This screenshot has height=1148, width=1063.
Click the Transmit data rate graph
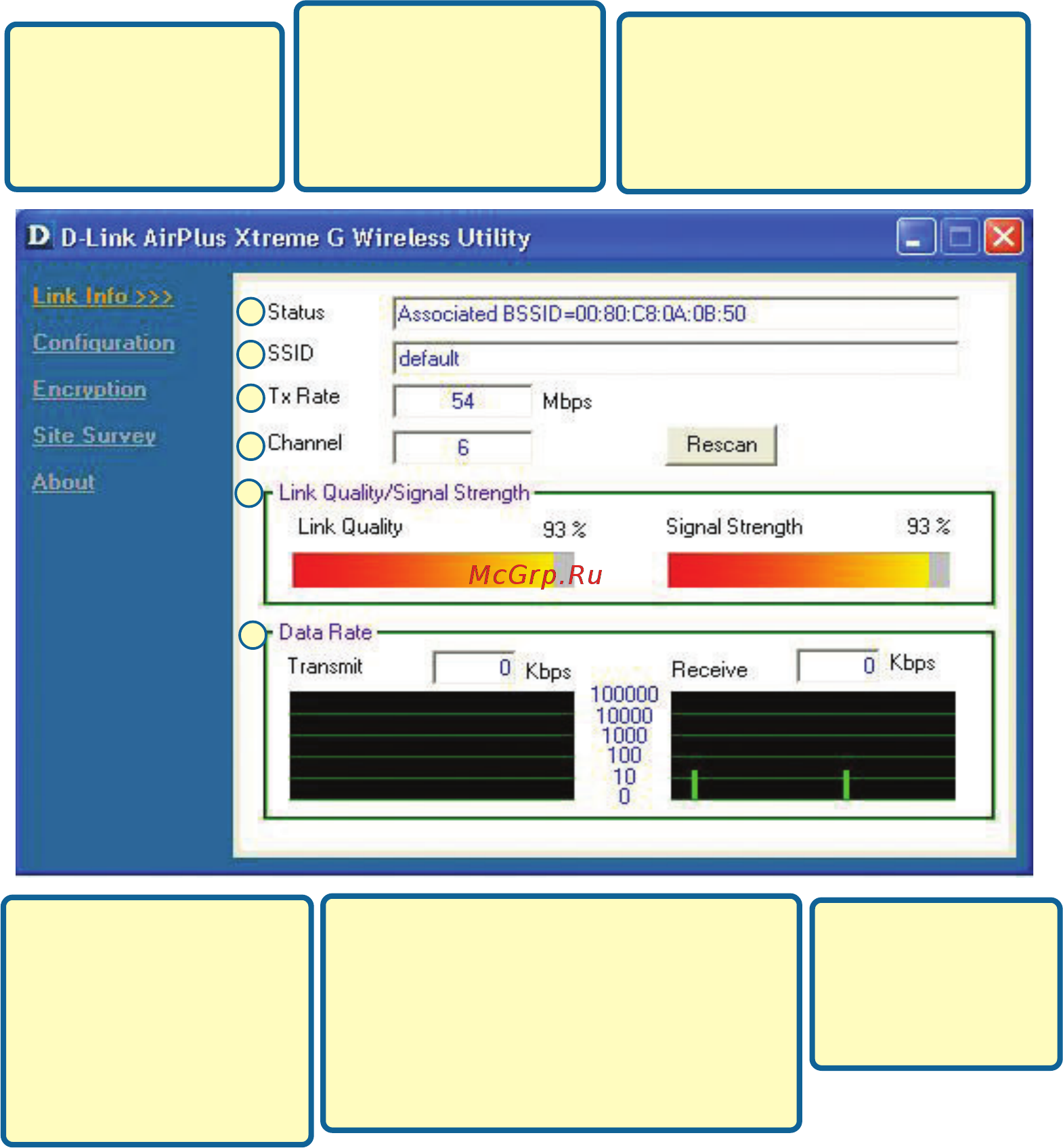click(432, 745)
